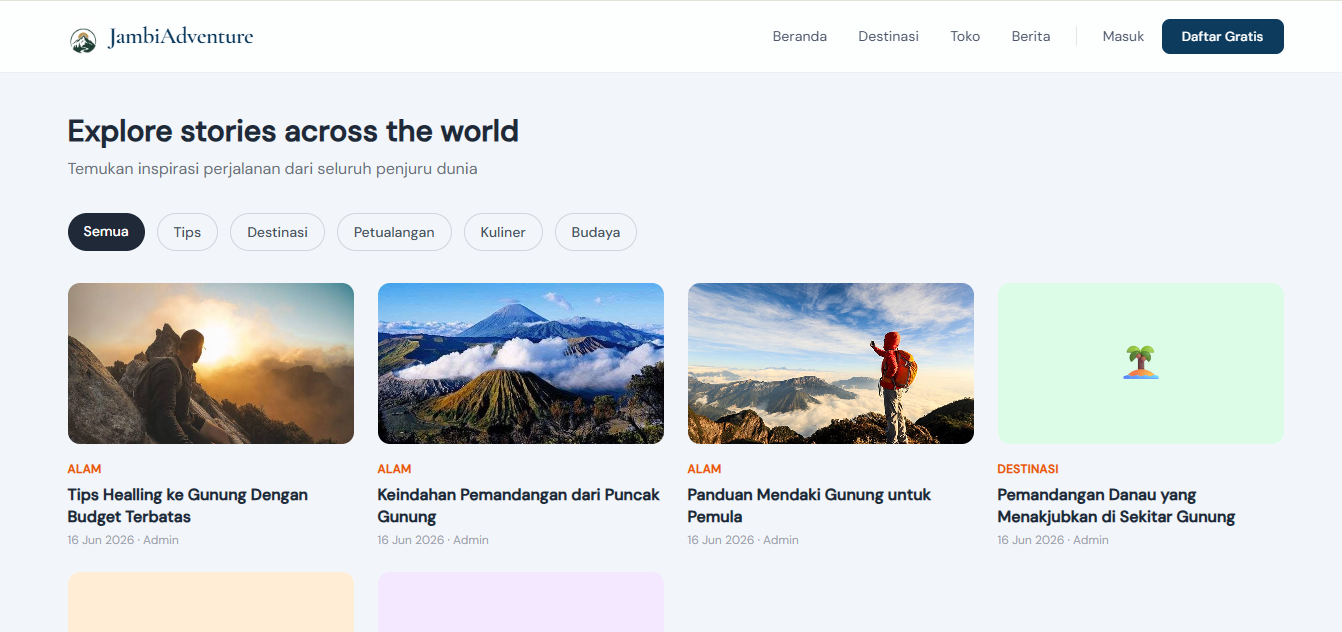Click the JambiAdventure brand name text
Viewport: 1342px width, 632px height.
(x=181, y=37)
